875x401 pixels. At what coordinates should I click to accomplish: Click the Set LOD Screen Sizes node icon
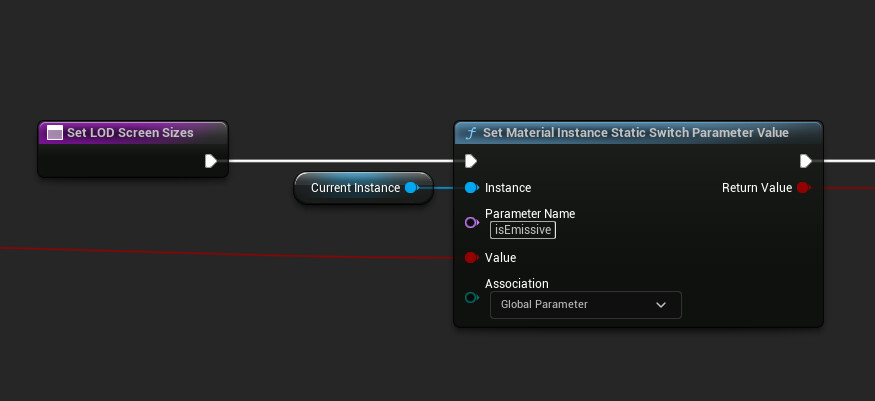click(55, 133)
